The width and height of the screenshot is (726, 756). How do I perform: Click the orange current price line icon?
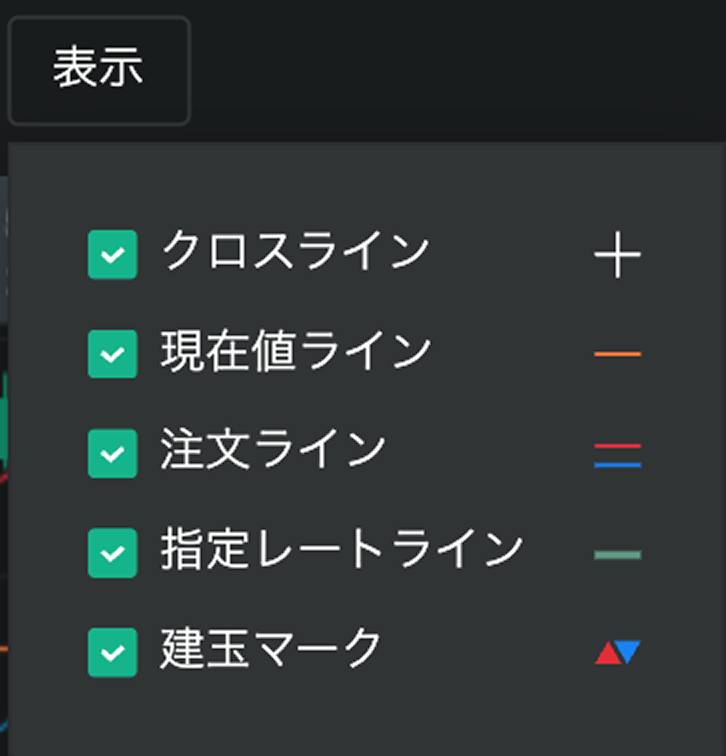click(617, 354)
